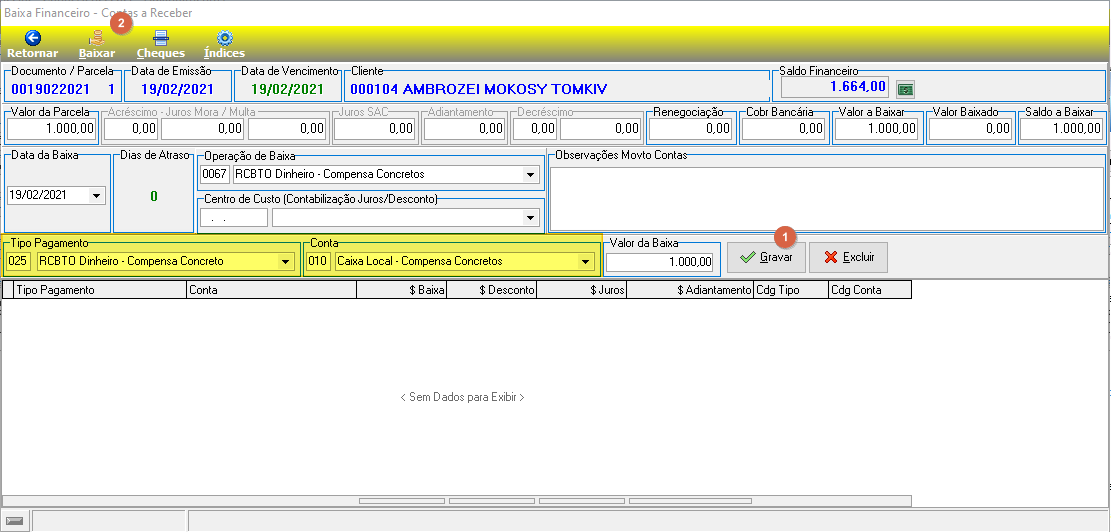Expand the Conta Caixa Local dropdown
Image resolution: width=1111 pixels, height=532 pixels.
586,261
